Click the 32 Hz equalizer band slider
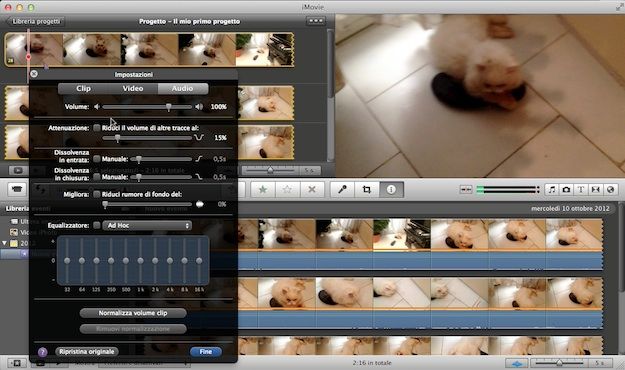This screenshot has height=370, width=625. click(67, 260)
